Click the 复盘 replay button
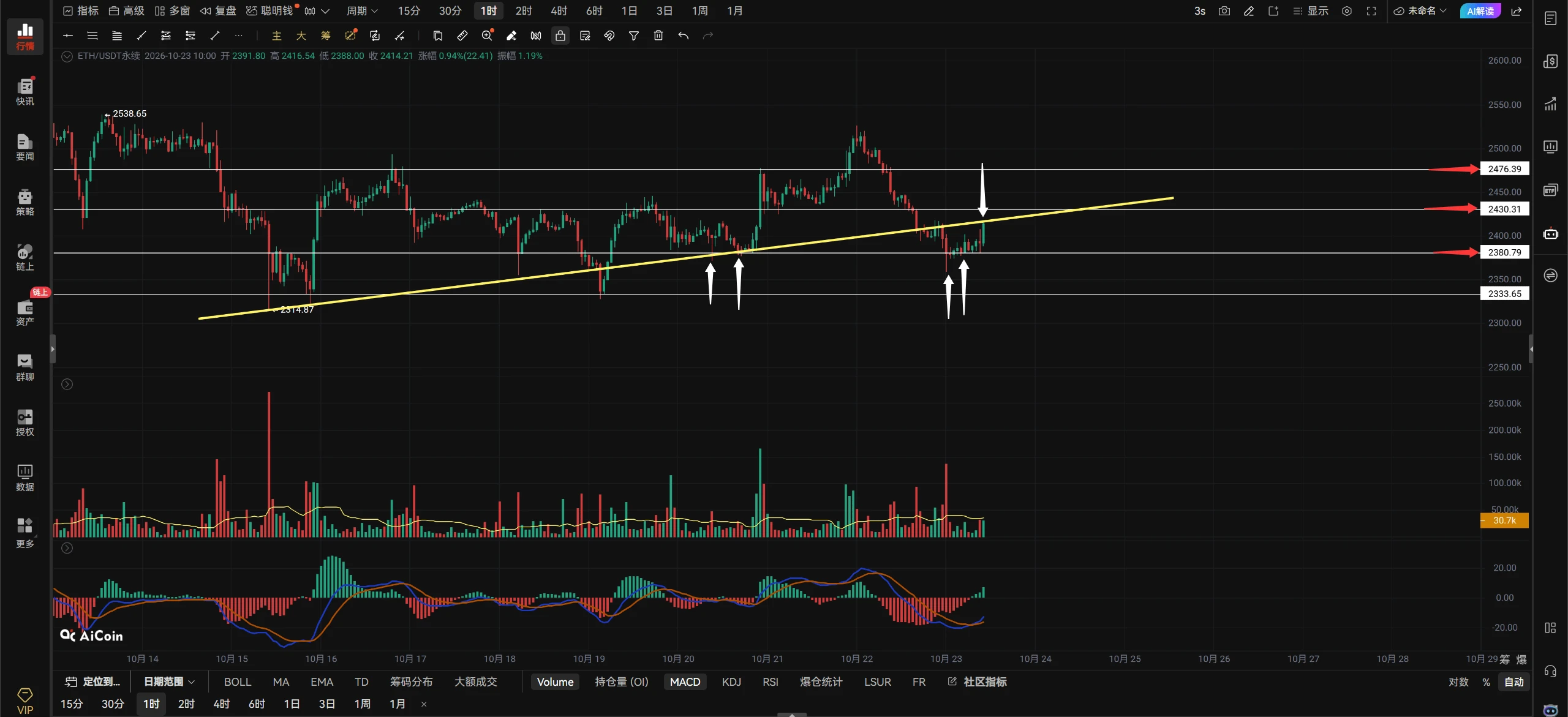Image resolution: width=1568 pixels, height=717 pixels. [x=219, y=11]
